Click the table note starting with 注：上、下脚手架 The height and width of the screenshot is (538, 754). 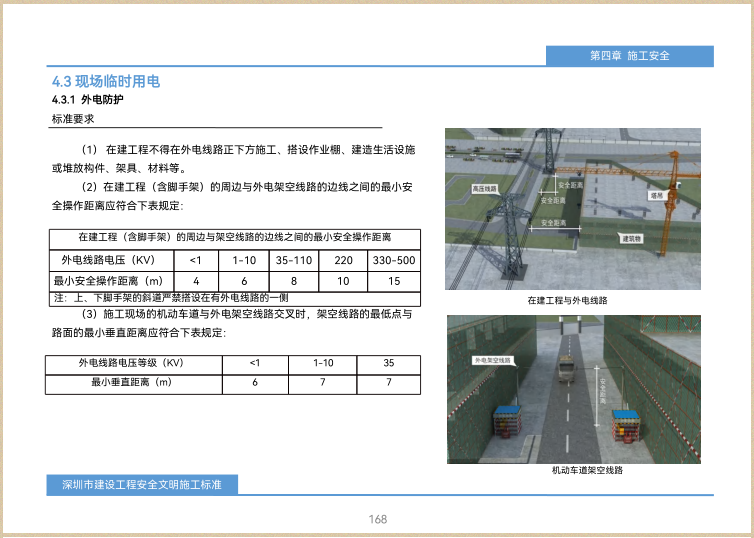coord(170,298)
